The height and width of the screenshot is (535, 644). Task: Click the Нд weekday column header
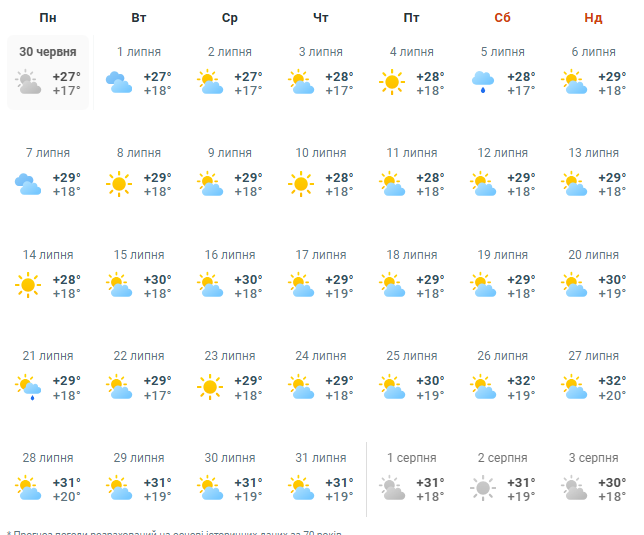click(x=594, y=18)
